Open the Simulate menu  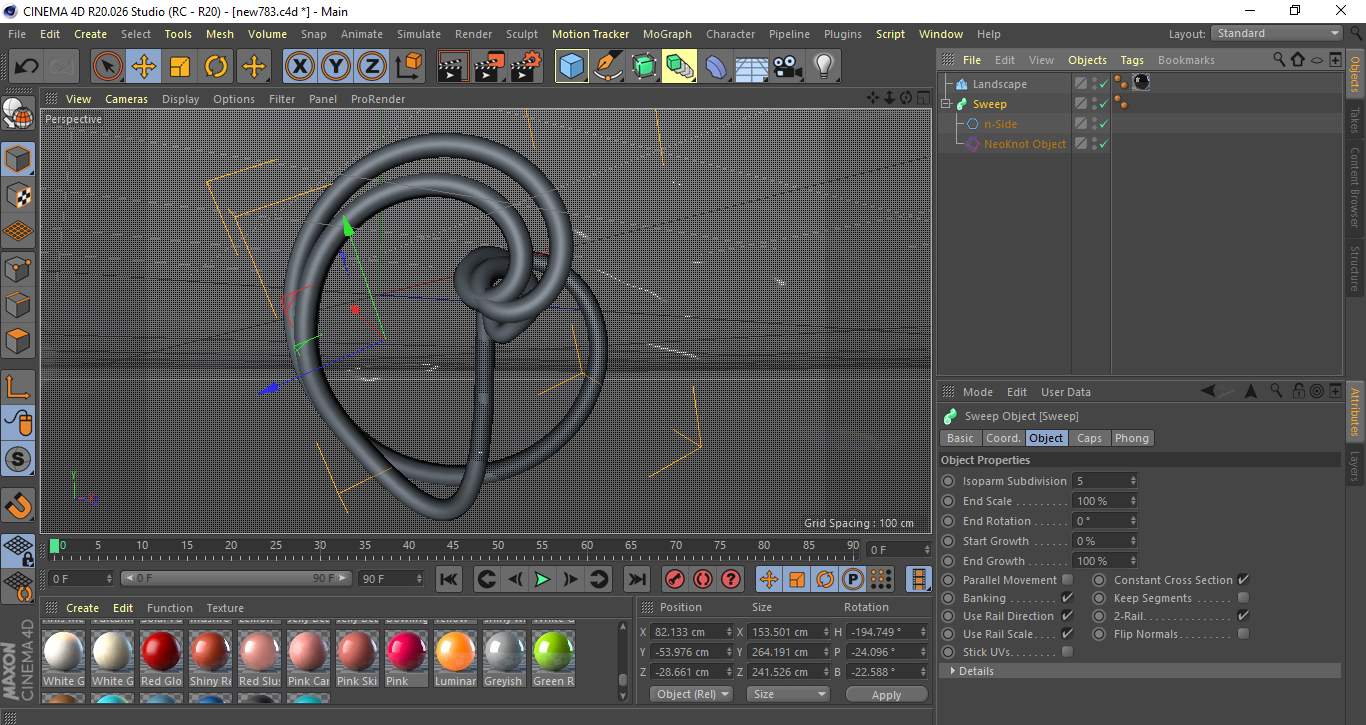coord(418,34)
